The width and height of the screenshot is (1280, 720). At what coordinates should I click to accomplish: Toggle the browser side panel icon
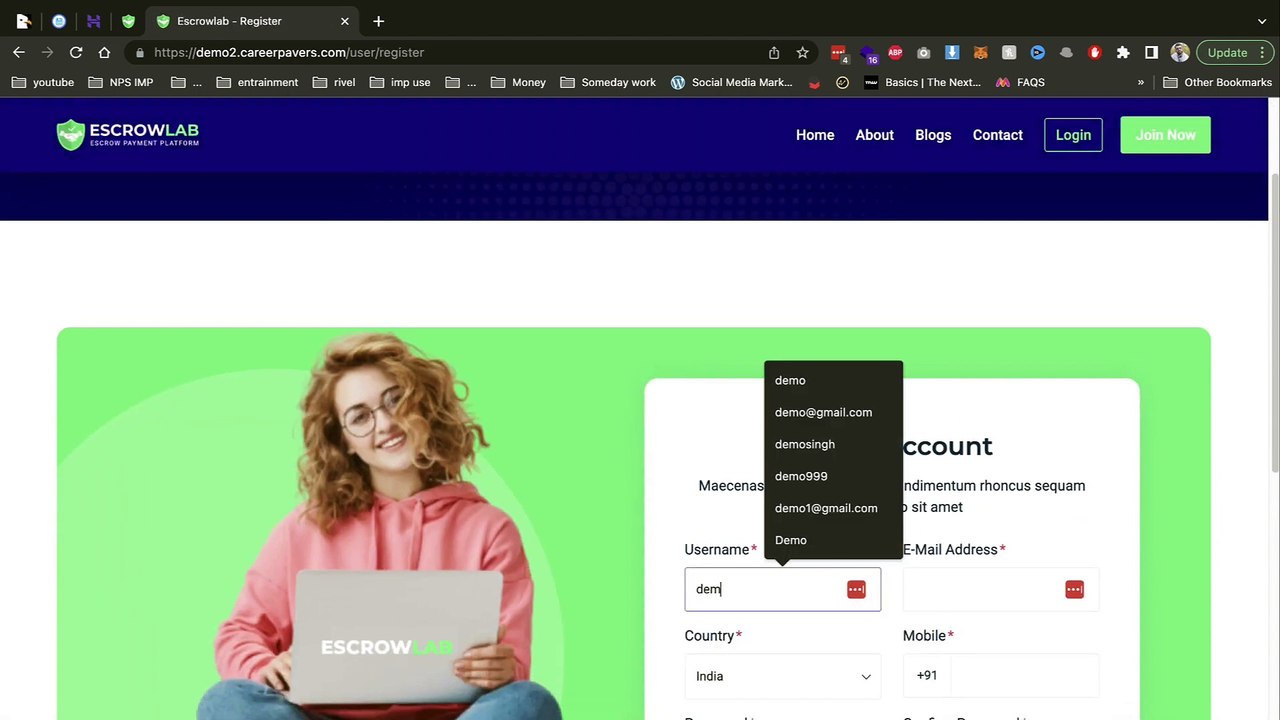coord(1151,52)
